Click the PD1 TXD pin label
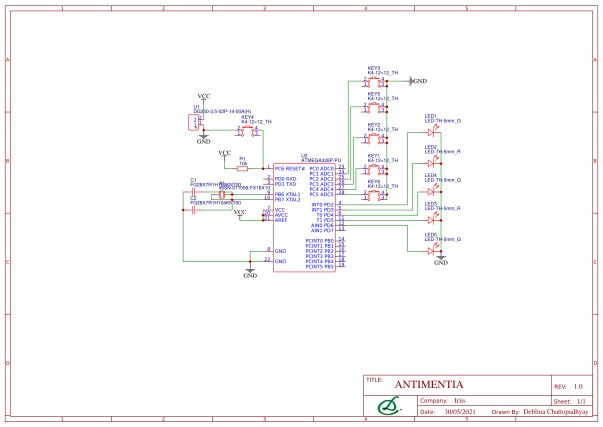 pyautogui.click(x=285, y=184)
